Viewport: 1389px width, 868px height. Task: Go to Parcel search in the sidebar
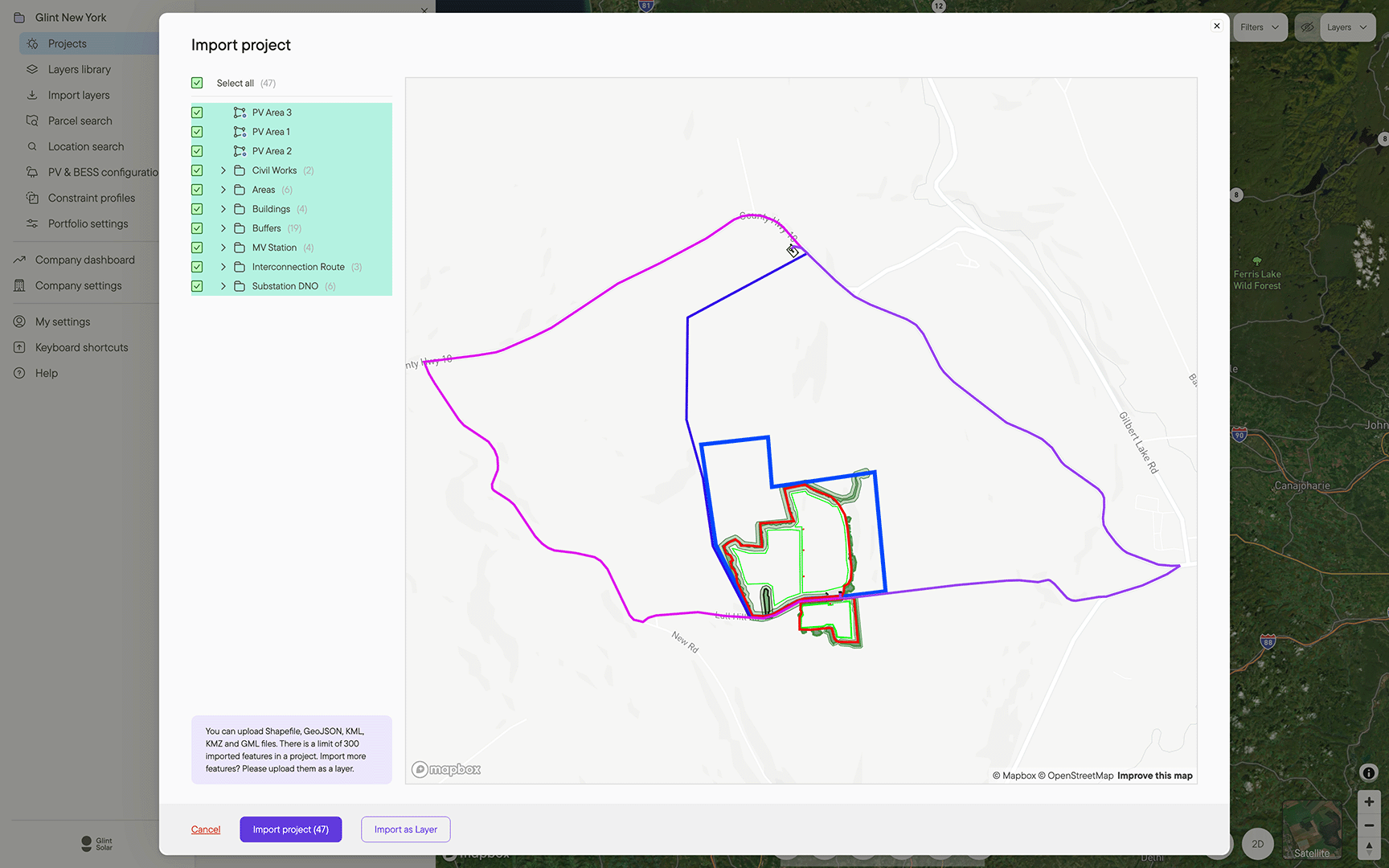80,121
